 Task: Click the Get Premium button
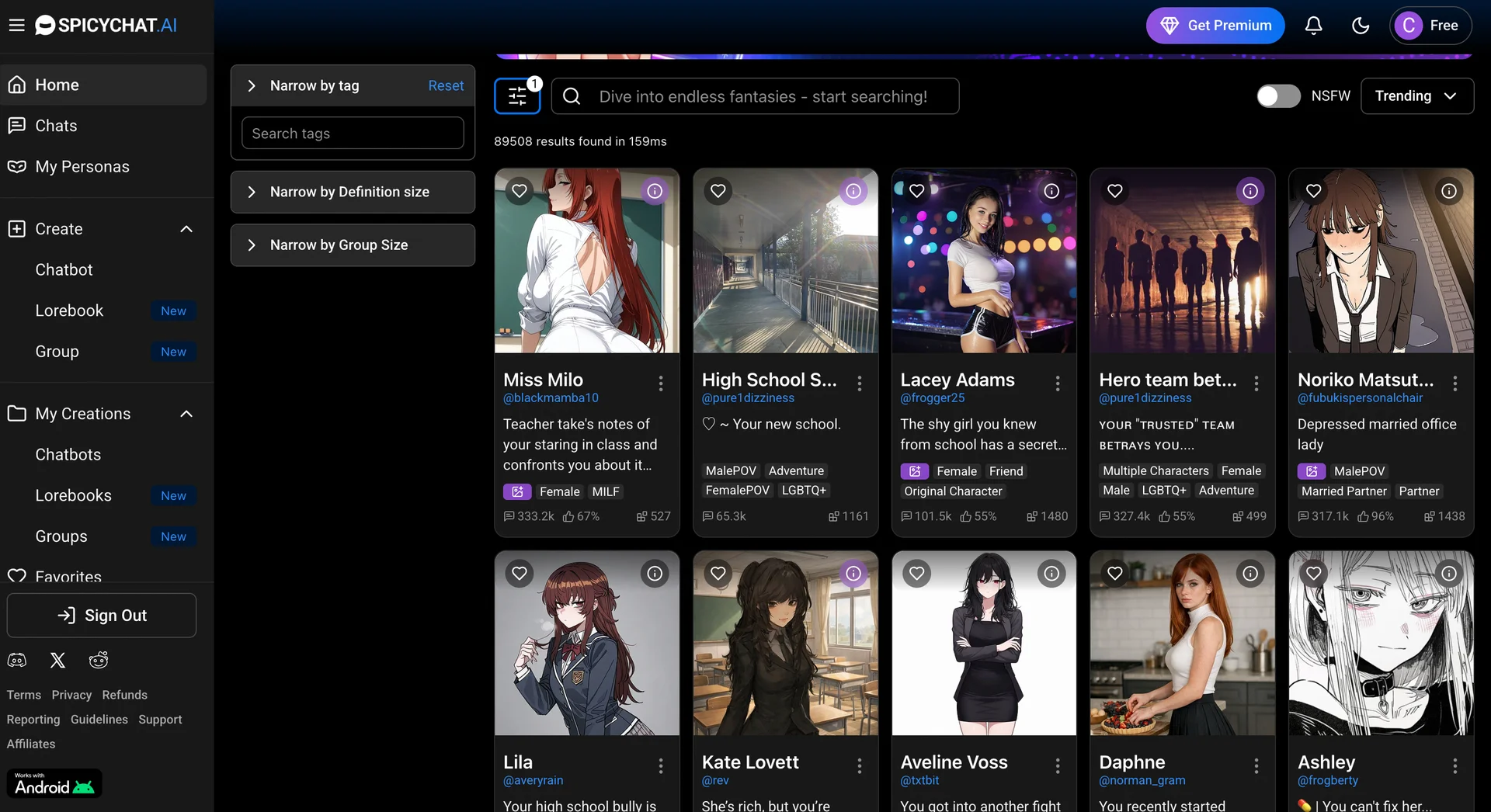pyautogui.click(x=1215, y=26)
